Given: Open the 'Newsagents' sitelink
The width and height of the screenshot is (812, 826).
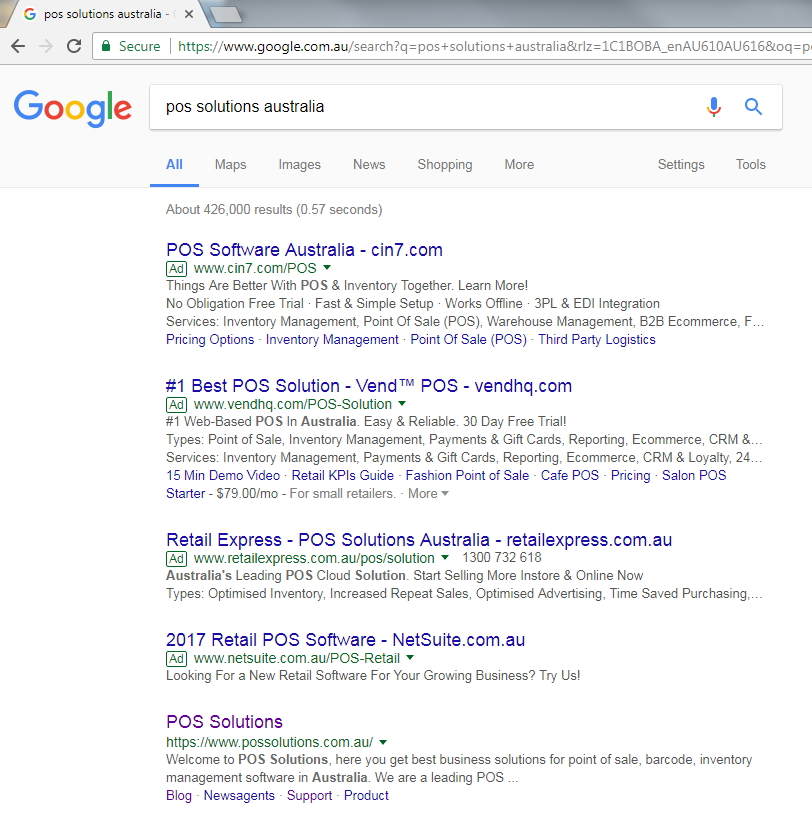Looking at the screenshot, I should [239, 795].
